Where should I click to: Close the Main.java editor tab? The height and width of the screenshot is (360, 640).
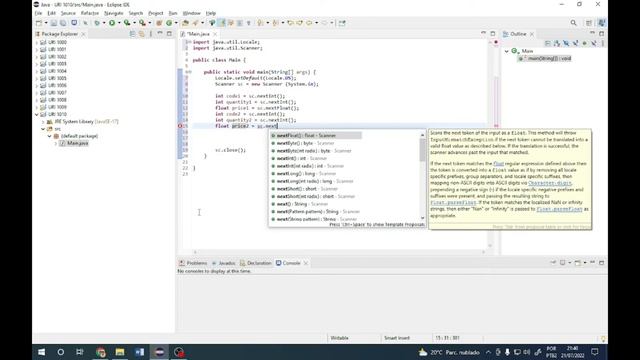click(215, 34)
